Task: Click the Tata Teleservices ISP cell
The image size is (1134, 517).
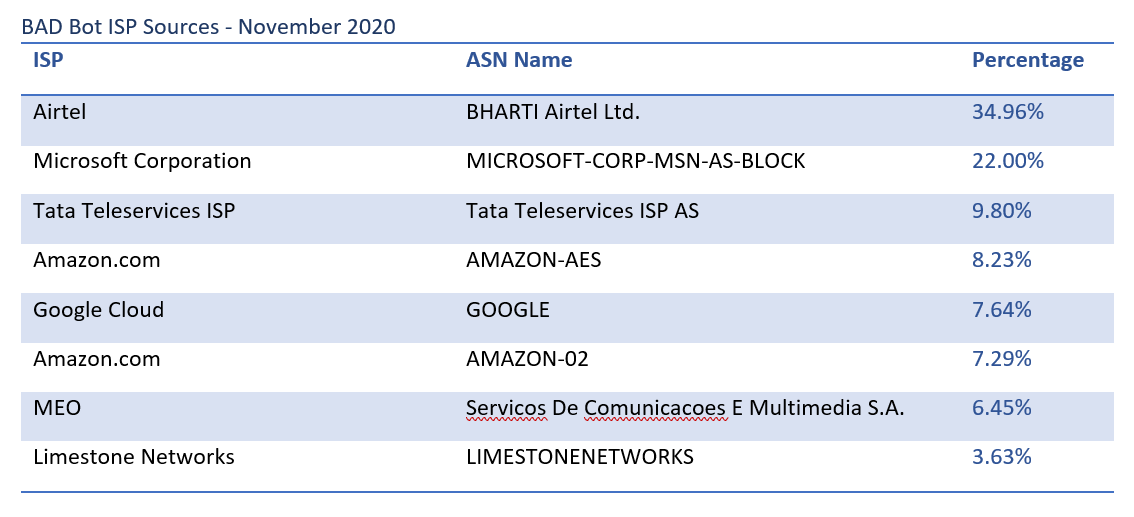Action: [134, 211]
